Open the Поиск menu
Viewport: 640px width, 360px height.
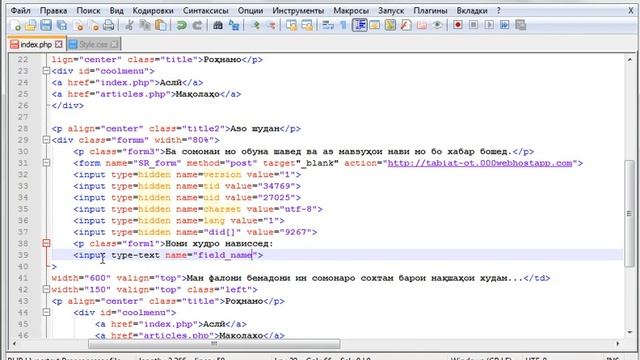[x=88, y=11]
